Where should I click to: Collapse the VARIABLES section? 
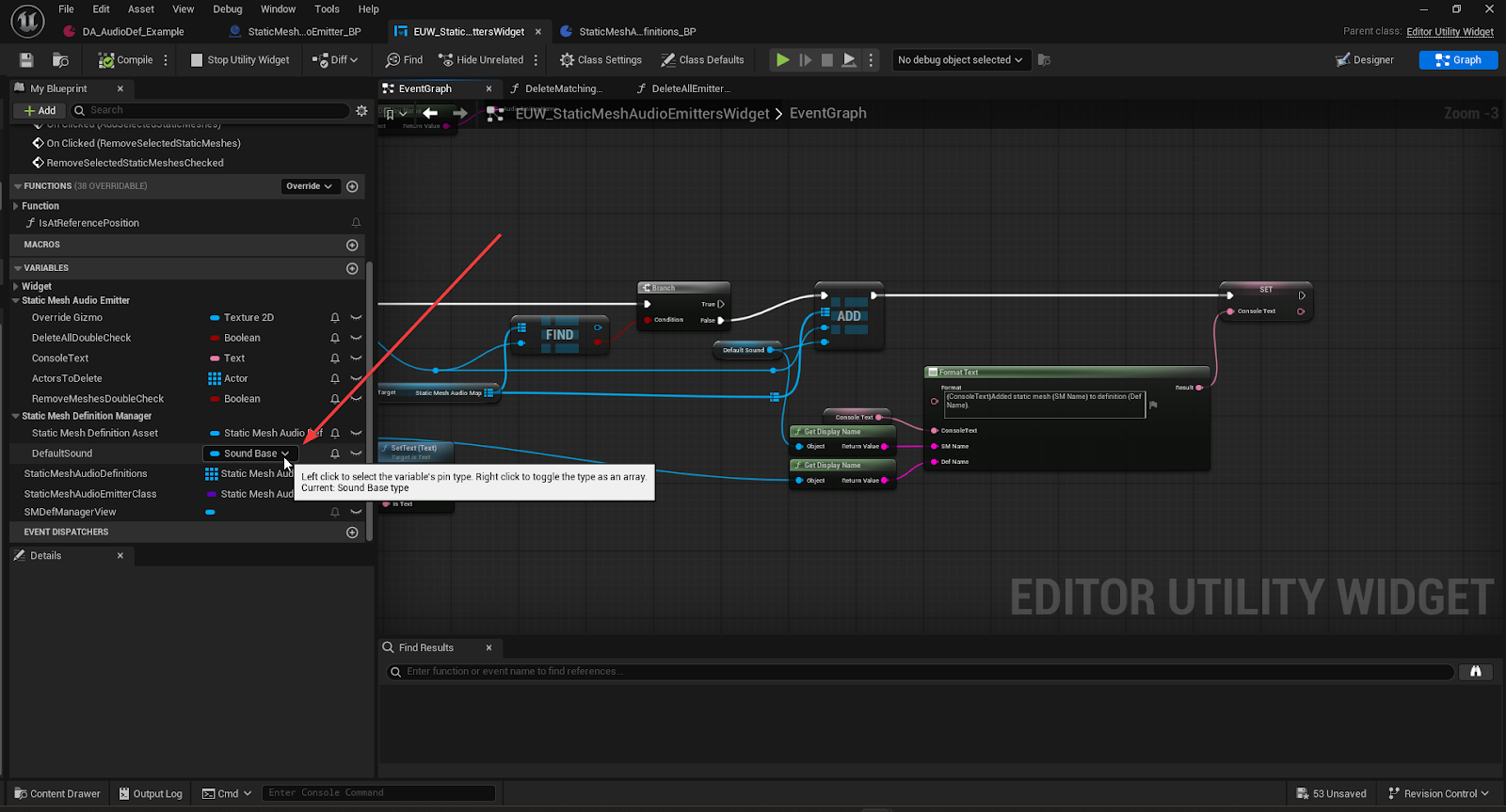(x=18, y=268)
